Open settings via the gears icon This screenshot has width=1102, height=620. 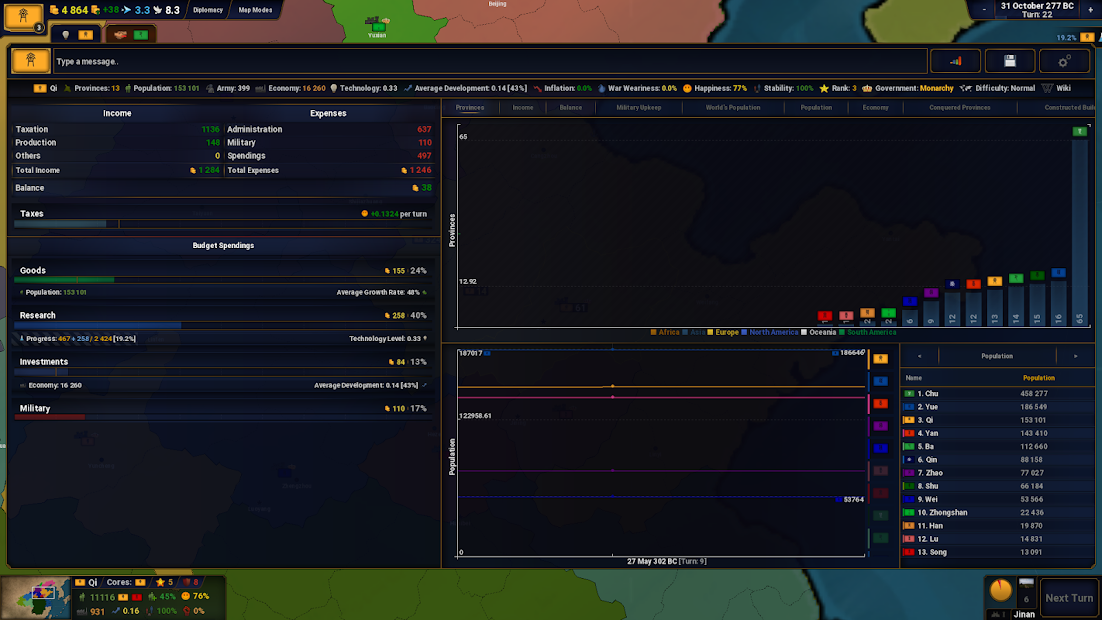click(1064, 61)
